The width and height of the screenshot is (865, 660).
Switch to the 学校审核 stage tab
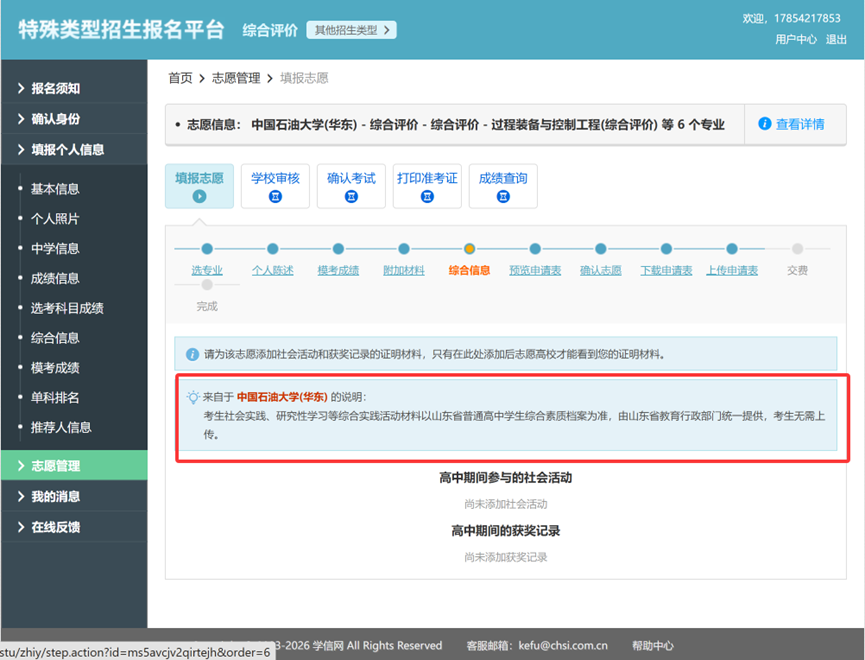point(275,186)
